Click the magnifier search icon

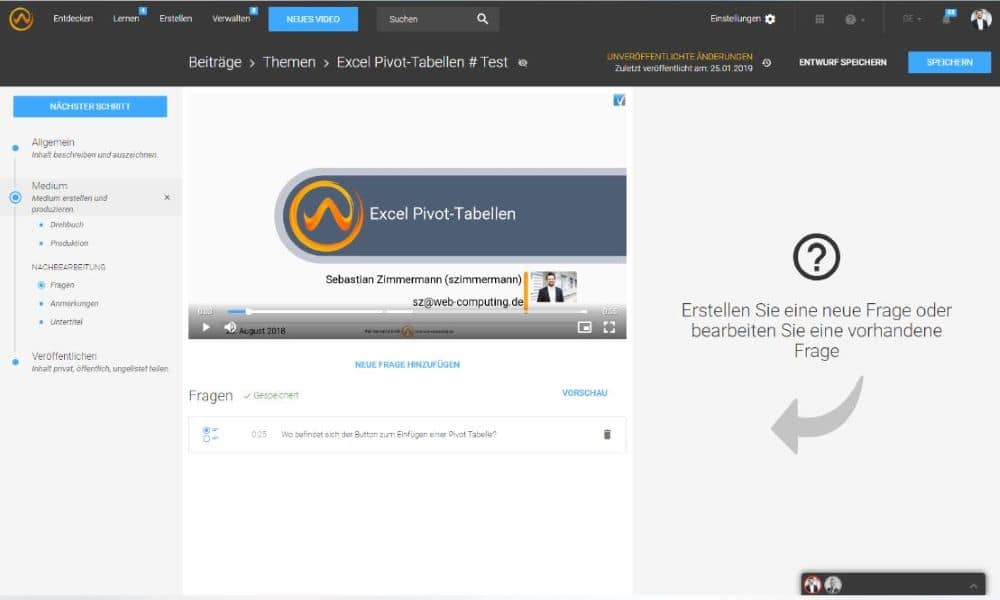[x=483, y=19]
